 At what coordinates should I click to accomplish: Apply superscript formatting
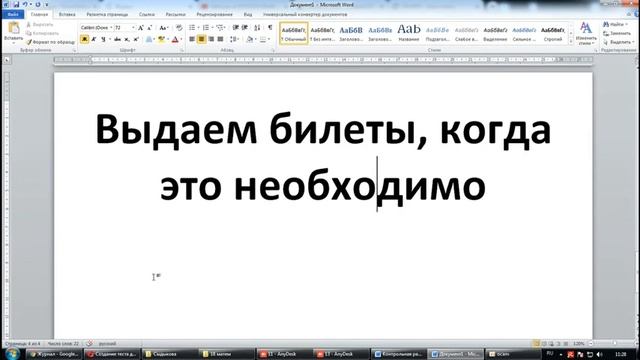click(x=136, y=39)
